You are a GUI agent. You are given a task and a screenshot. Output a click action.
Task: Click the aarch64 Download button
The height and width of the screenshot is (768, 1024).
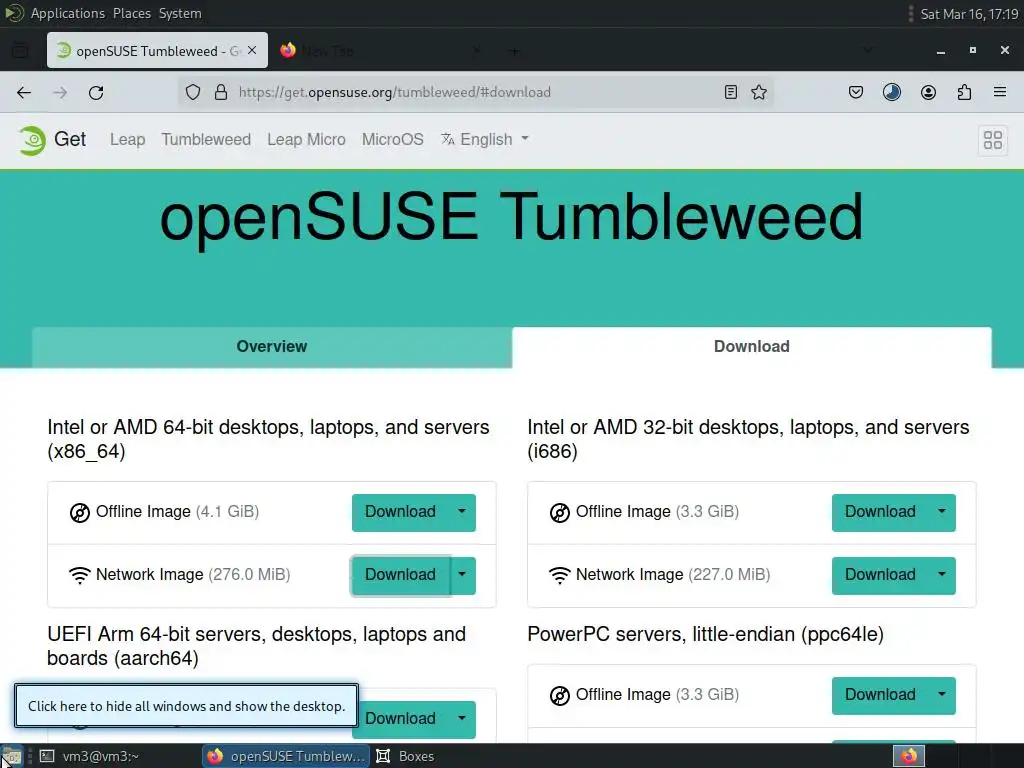pyautogui.click(x=400, y=718)
